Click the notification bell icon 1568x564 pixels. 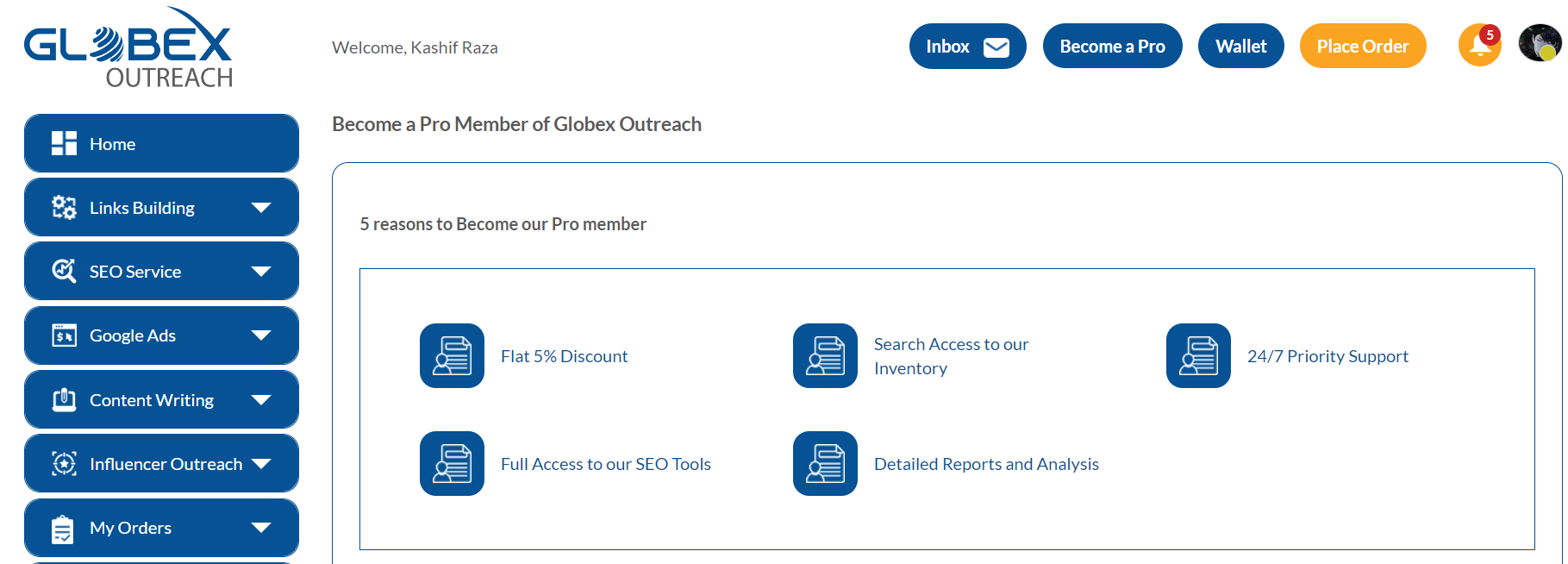click(x=1479, y=45)
